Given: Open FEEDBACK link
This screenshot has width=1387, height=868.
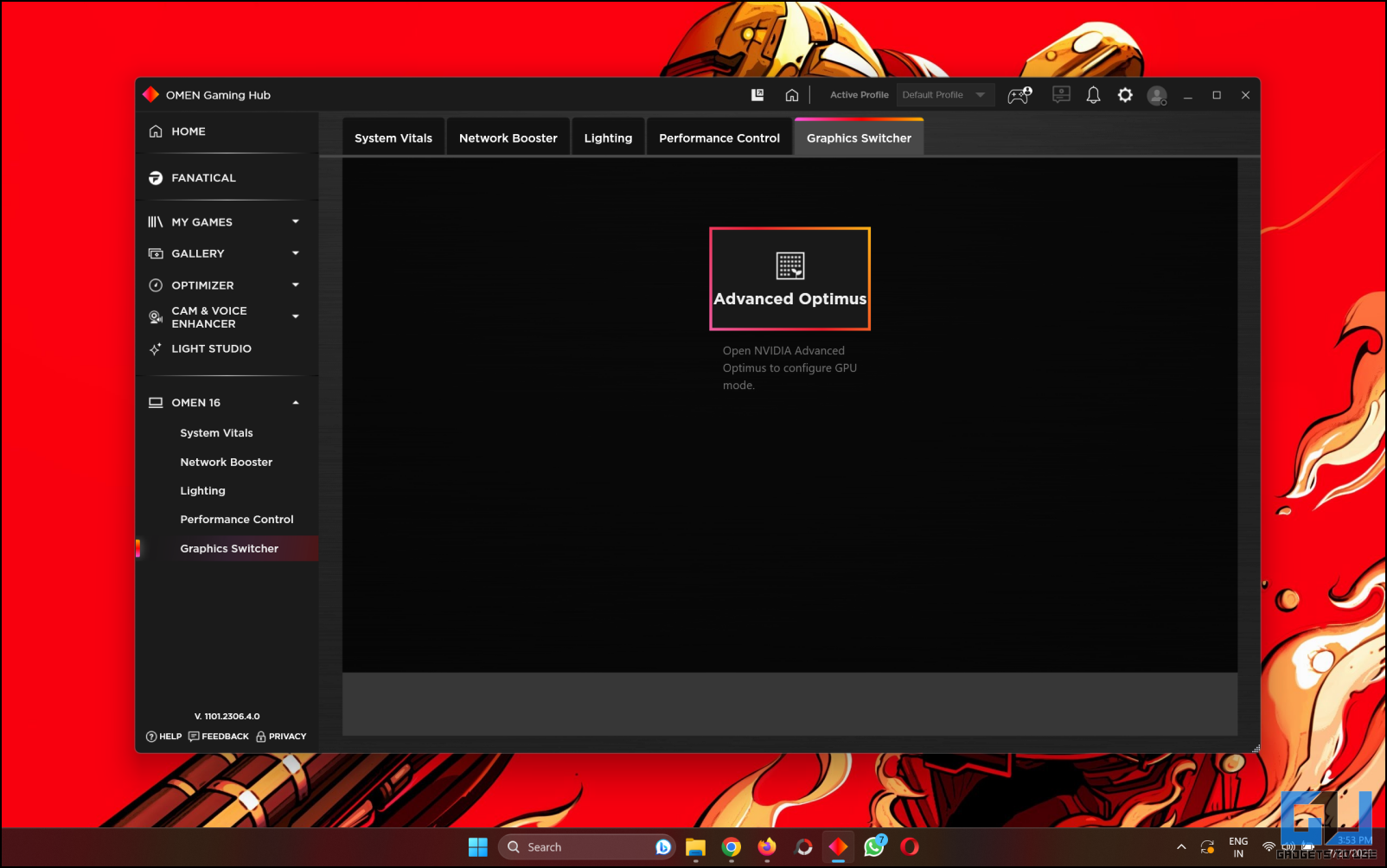Looking at the screenshot, I should pos(219,737).
